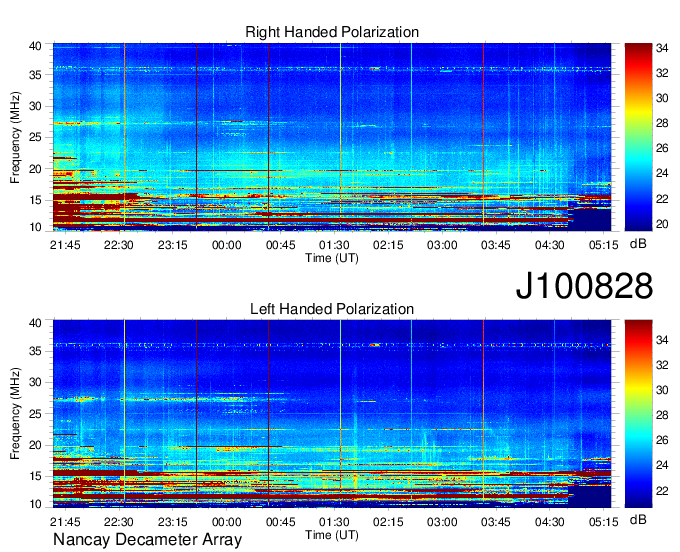The width and height of the screenshot is (680, 552).
Task: Click the 01:30 time tick on Left Handed plot
Action: 334,522
